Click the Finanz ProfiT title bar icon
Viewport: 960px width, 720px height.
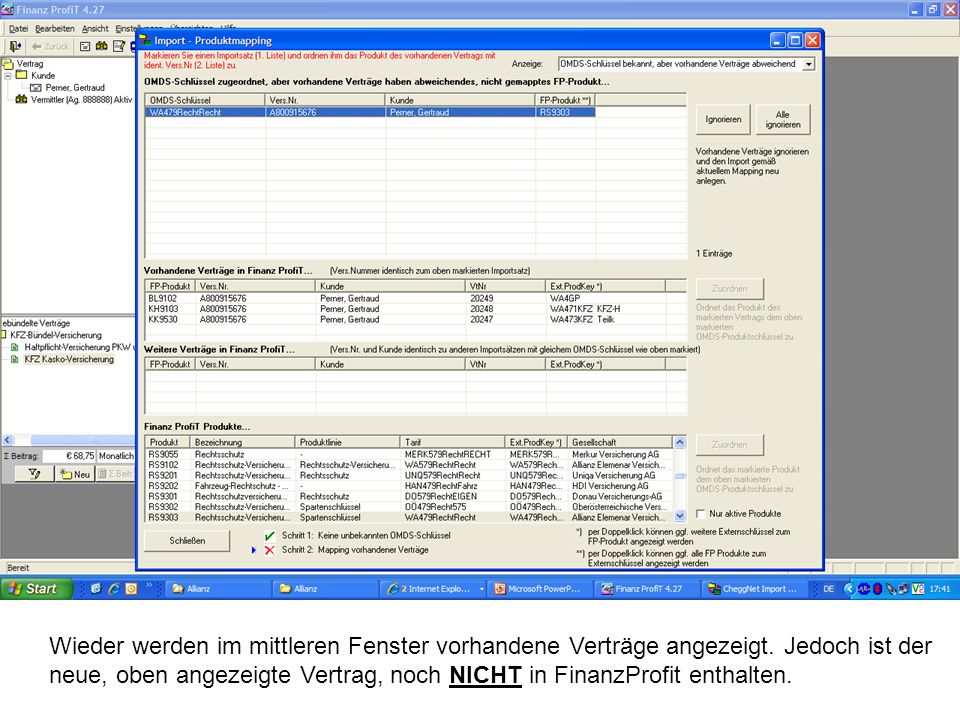[x=7, y=10]
